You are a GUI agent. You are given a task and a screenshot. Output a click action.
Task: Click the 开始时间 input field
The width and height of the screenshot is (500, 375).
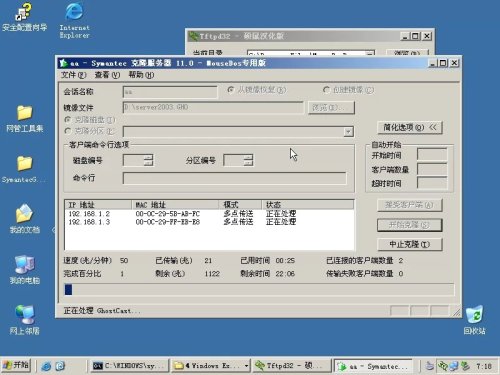click(432, 155)
